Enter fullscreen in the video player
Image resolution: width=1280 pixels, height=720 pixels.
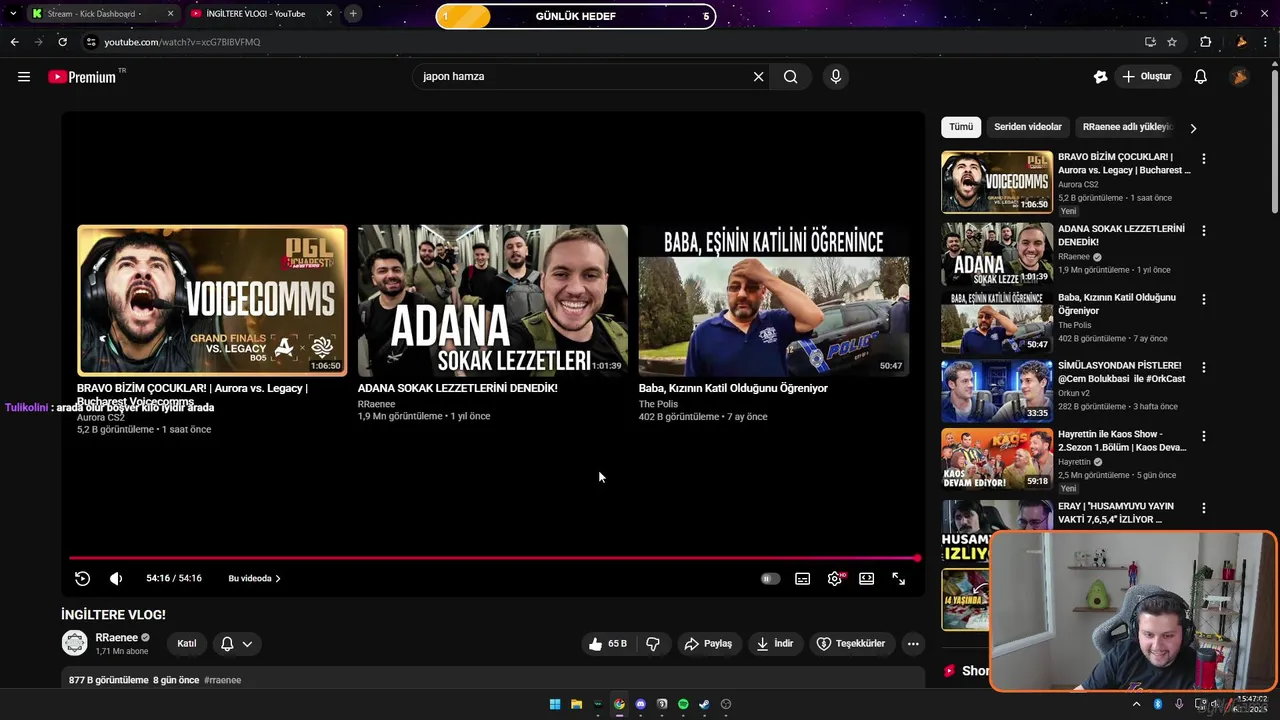(899, 579)
